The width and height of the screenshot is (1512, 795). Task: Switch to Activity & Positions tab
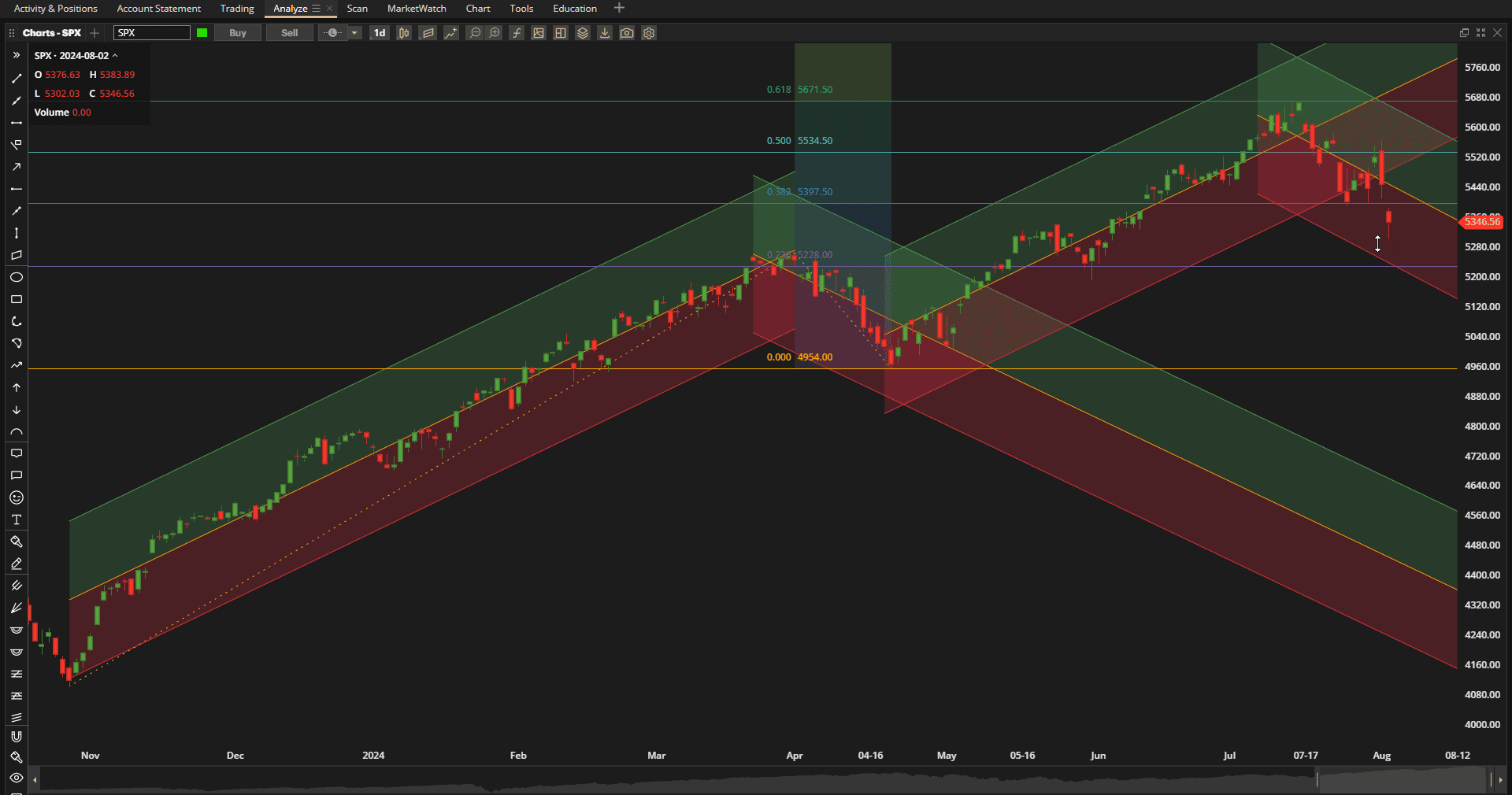pyautogui.click(x=55, y=9)
